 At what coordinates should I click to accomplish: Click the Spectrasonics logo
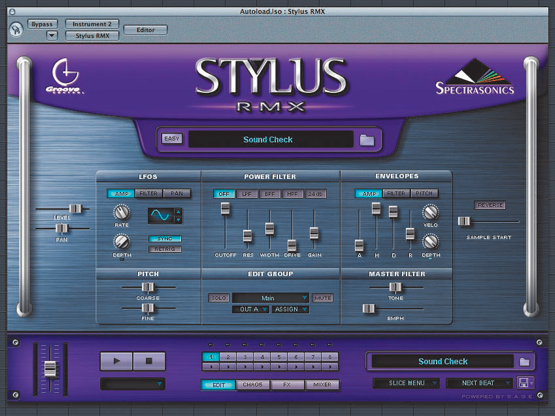click(475, 77)
